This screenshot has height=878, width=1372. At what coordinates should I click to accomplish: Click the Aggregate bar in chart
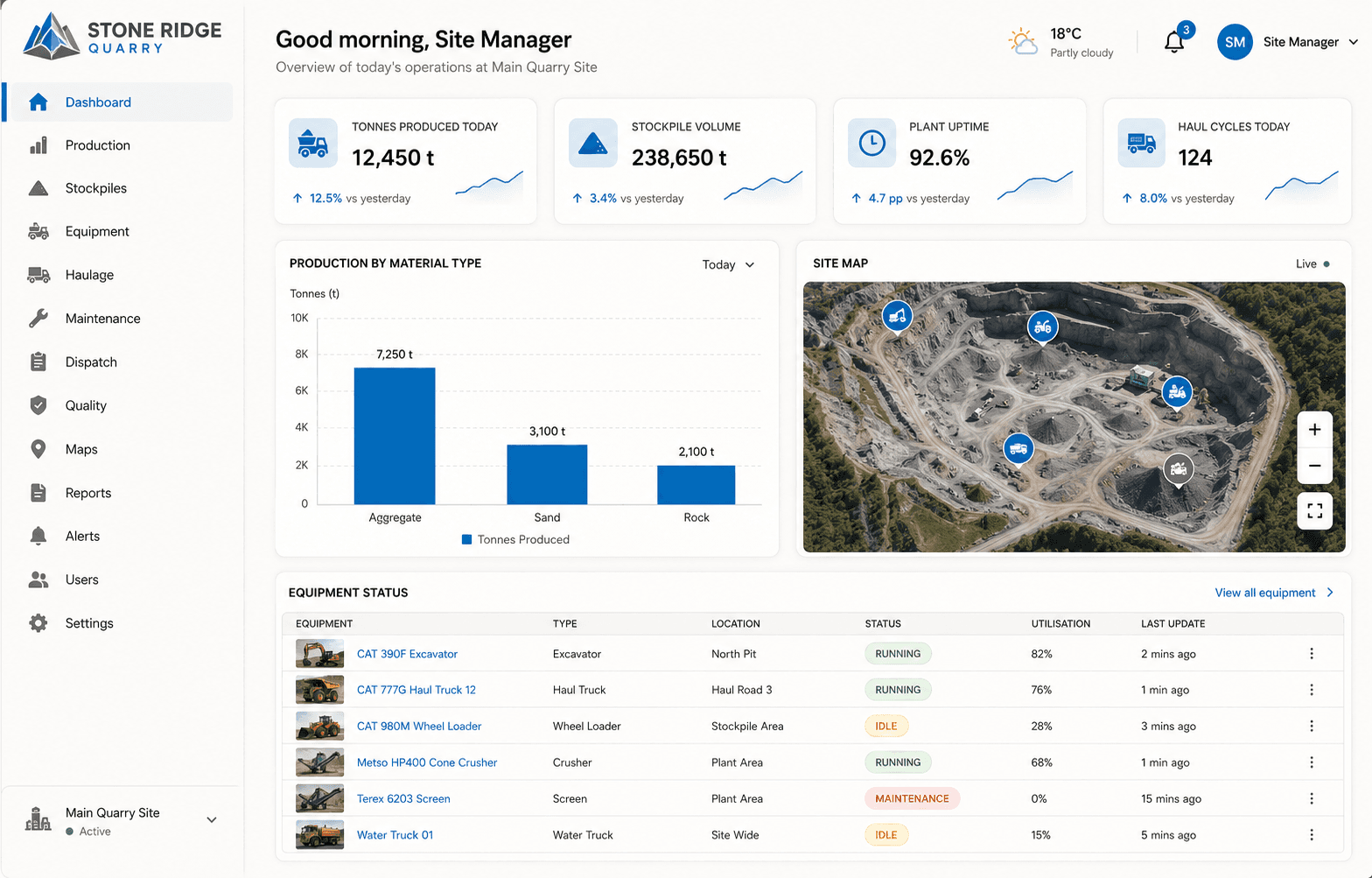click(x=395, y=436)
